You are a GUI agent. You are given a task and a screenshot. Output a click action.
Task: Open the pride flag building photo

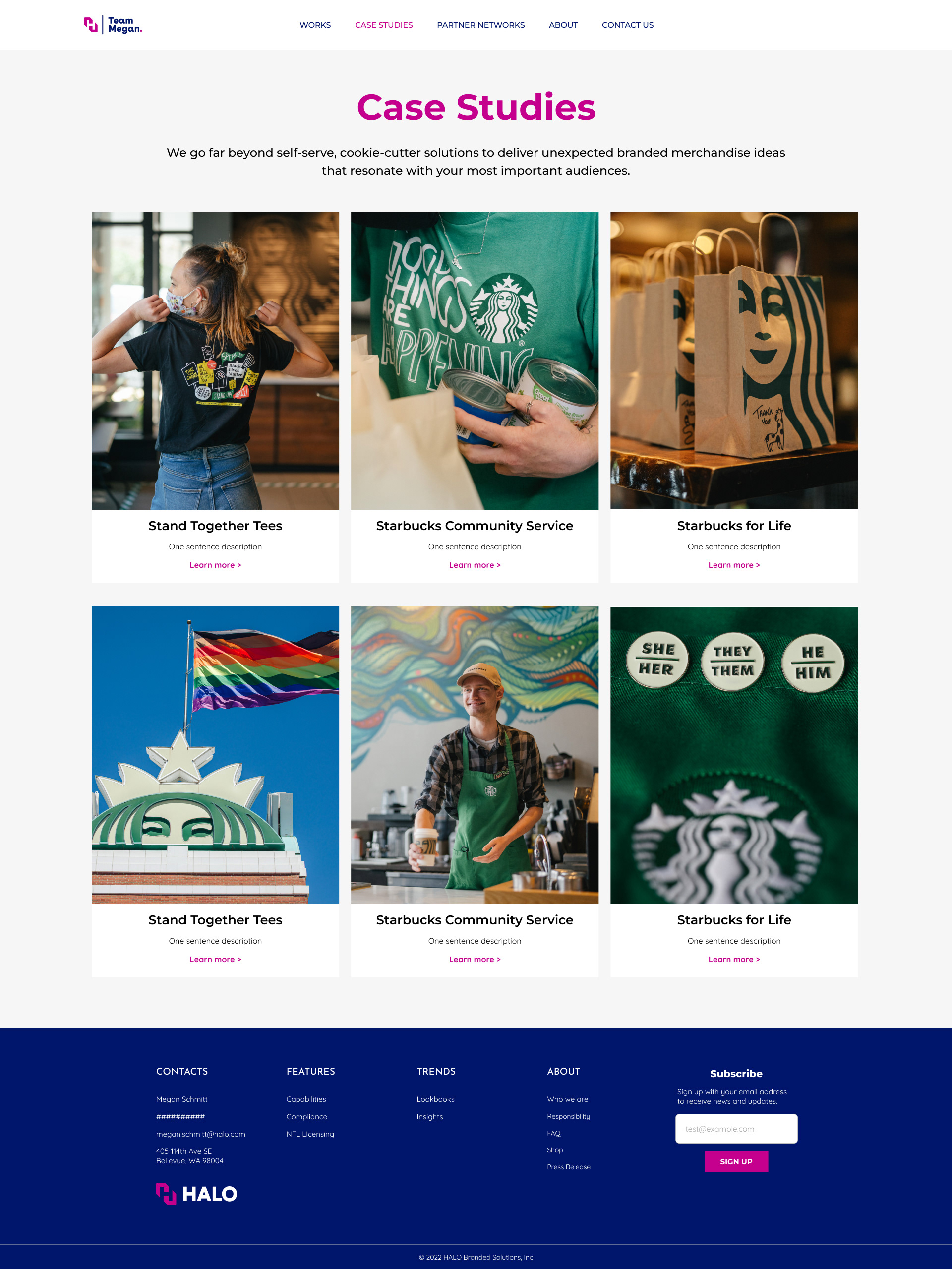coord(215,755)
